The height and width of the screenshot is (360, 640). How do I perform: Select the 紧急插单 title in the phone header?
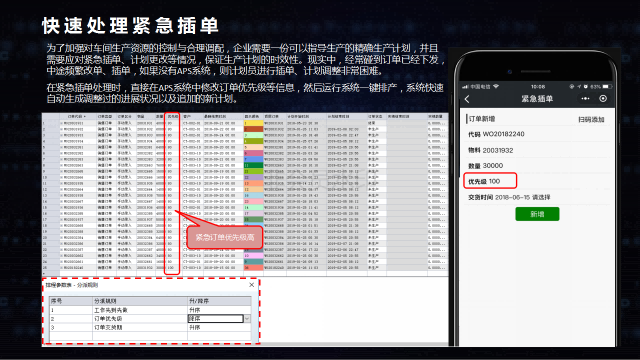pyautogui.click(x=537, y=99)
